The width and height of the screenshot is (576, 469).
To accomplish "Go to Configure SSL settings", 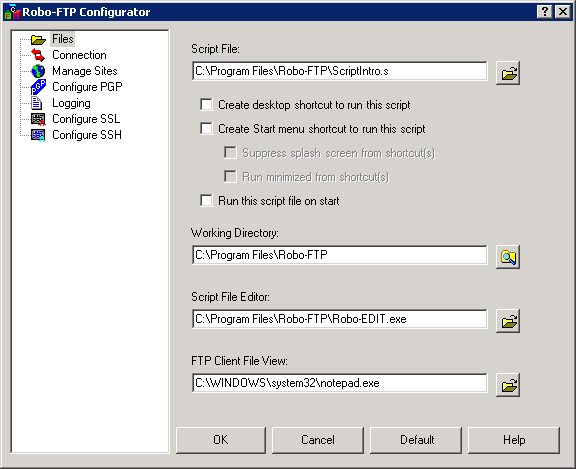I will point(86,119).
